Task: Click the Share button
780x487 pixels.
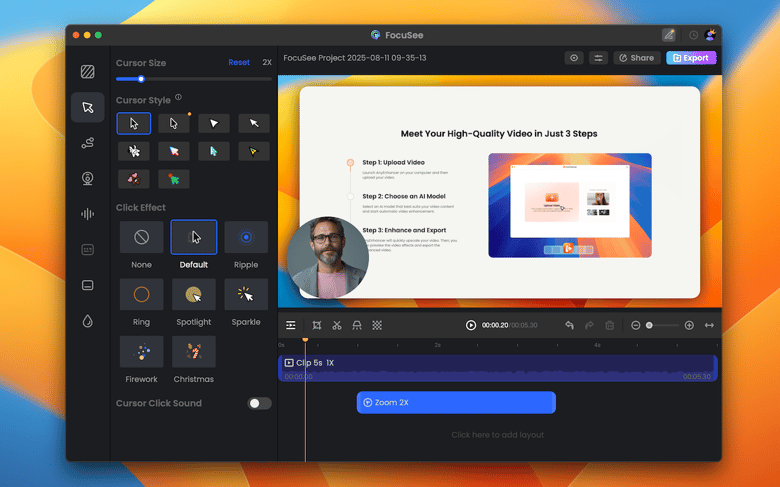Action: (x=637, y=58)
